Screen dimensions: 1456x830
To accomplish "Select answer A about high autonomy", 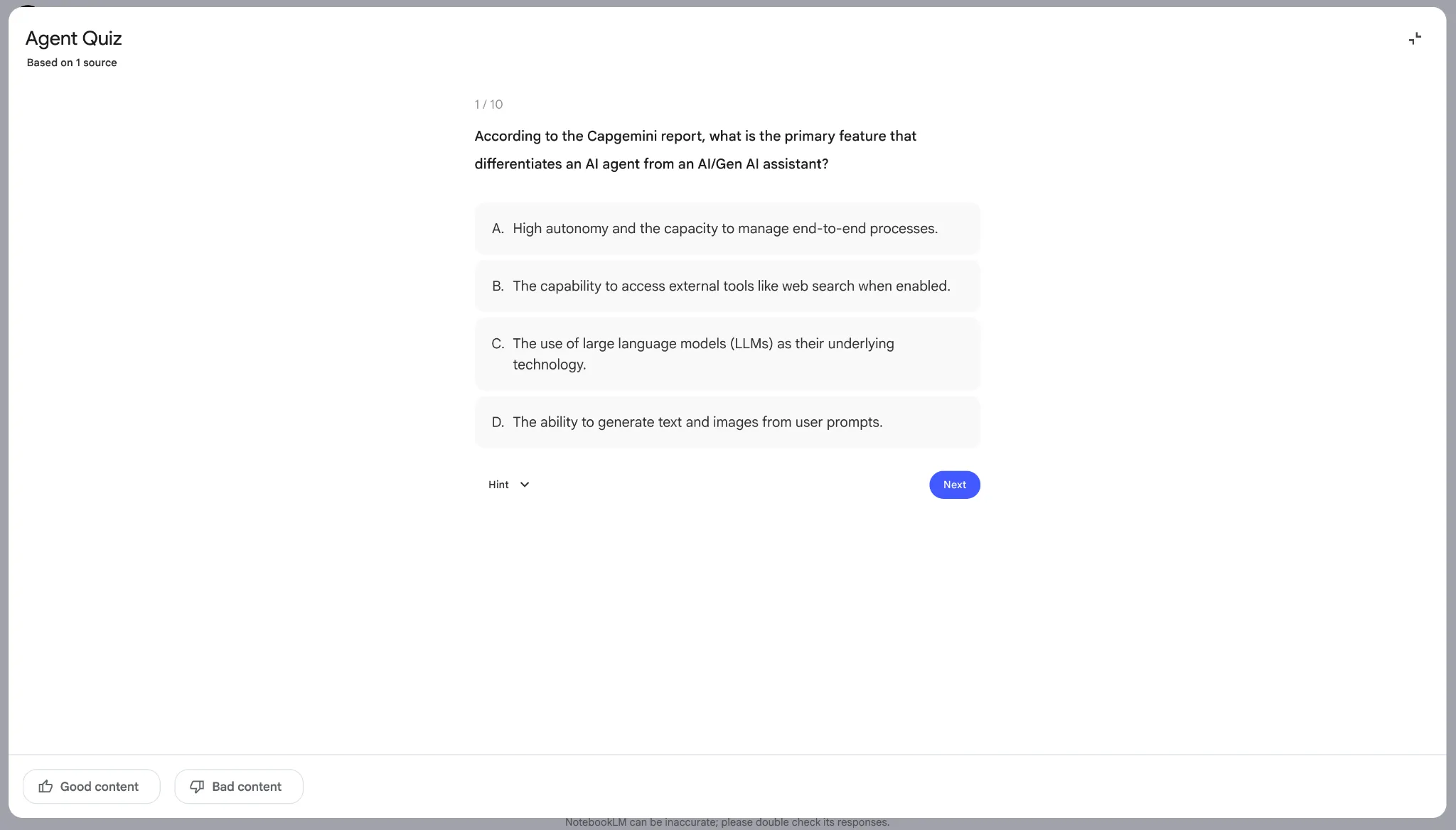I will pos(727,229).
